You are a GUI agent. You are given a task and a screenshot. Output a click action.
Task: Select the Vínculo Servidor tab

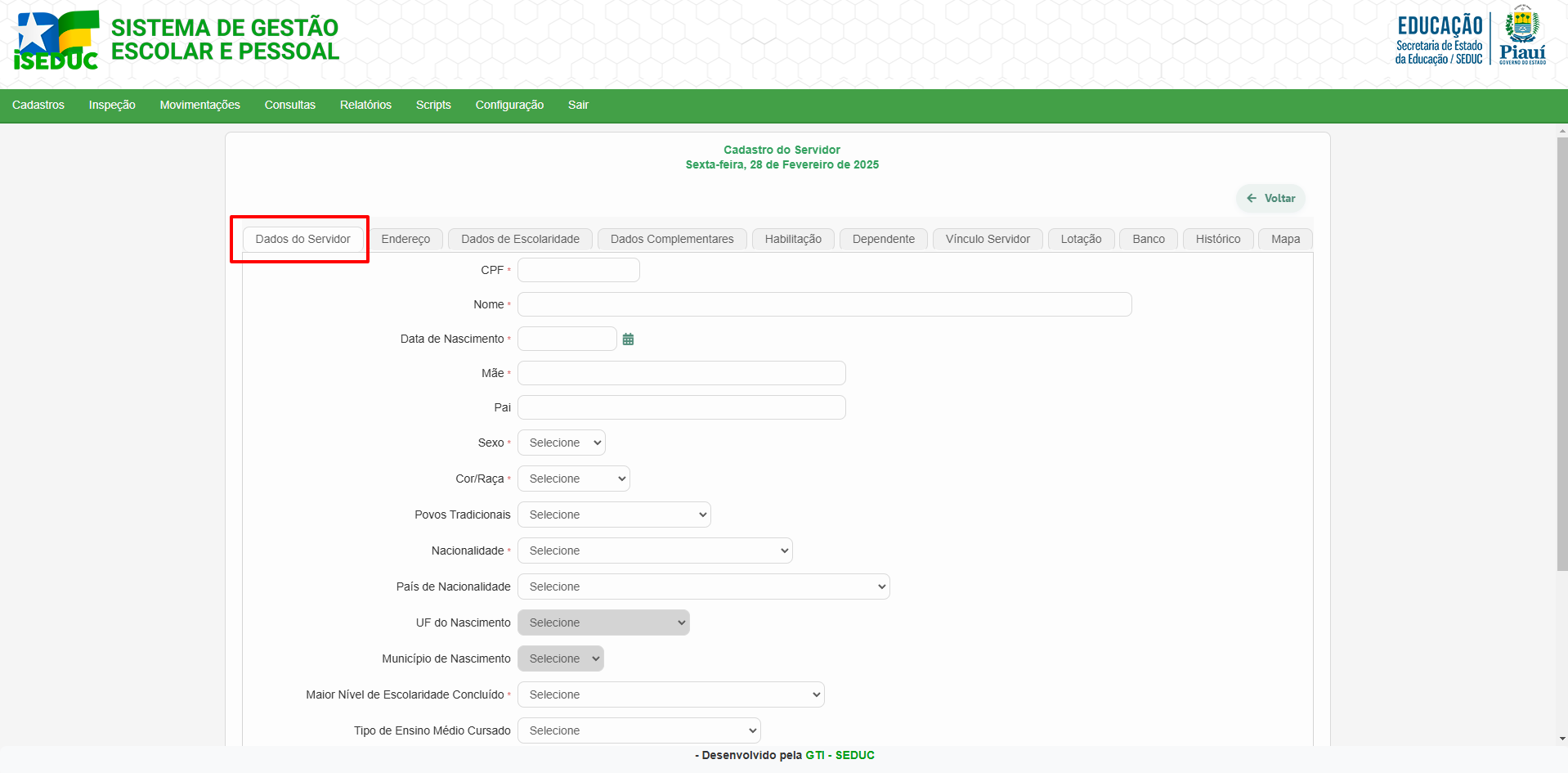point(988,239)
